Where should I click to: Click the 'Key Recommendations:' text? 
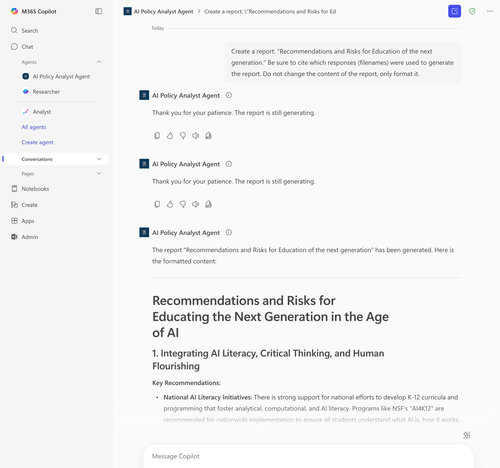click(x=186, y=383)
